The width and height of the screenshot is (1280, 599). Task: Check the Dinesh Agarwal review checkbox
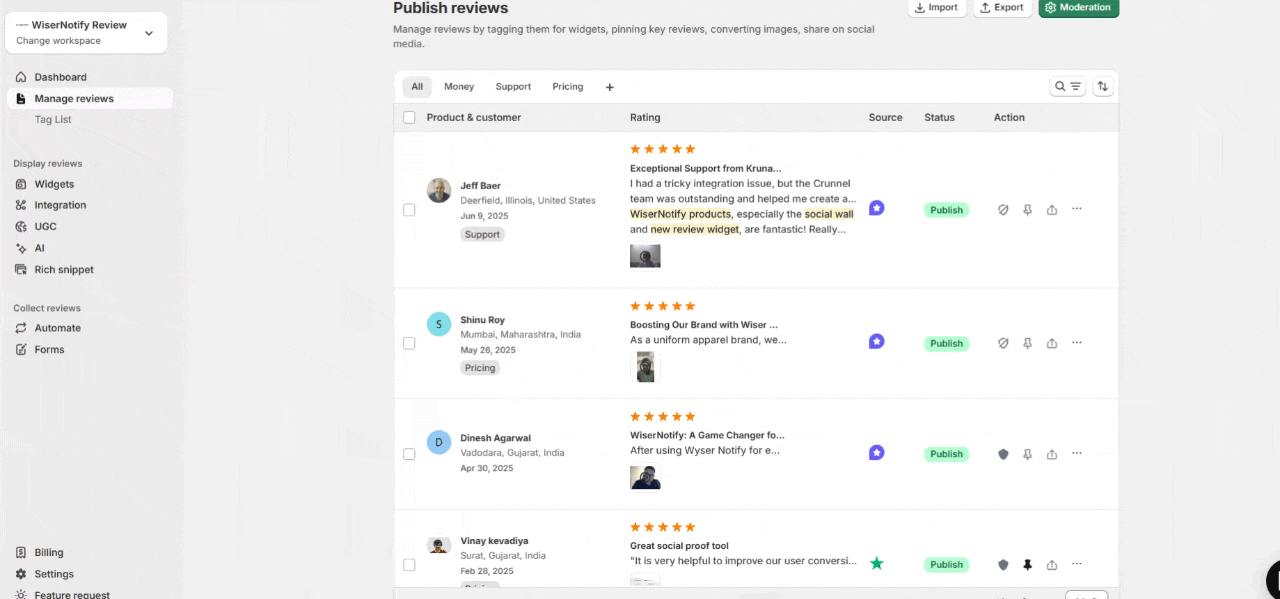click(409, 454)
